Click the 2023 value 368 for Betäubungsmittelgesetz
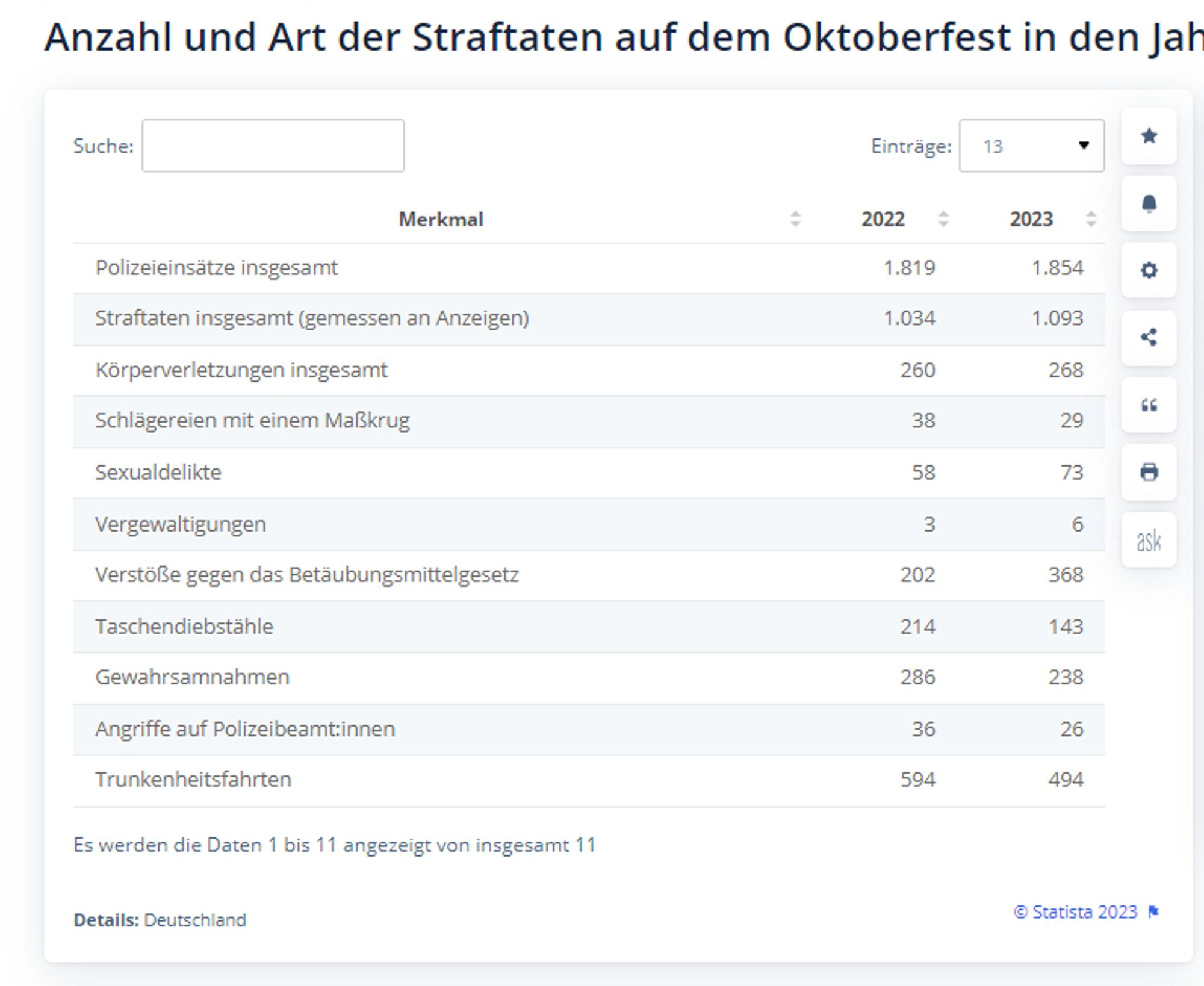Viewport: 1204px width, 986px height. pyautogui.click(x=1066, y=575)
